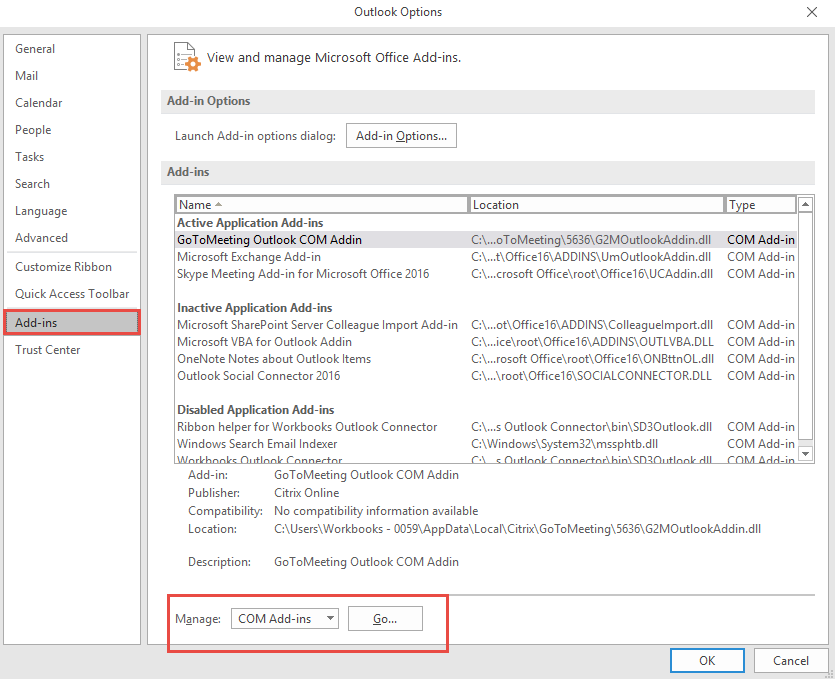Screen dimensions: 835x679
Task: Click the G2MOutlookAddin.dll location cell in list
Action: click(591, 240)
